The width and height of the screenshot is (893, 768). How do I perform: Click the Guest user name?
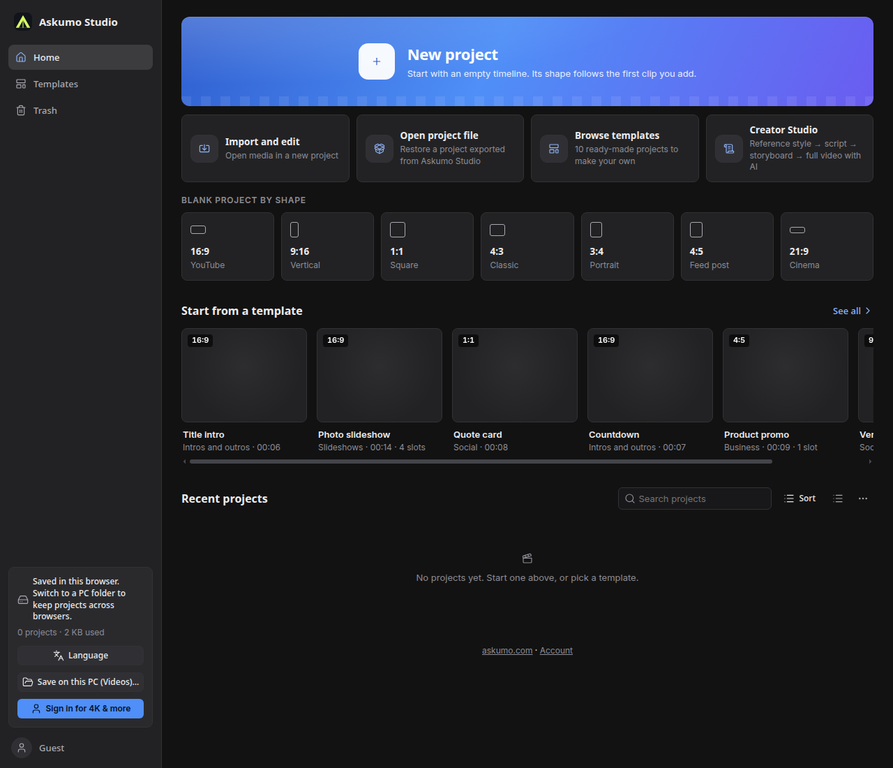51,748
